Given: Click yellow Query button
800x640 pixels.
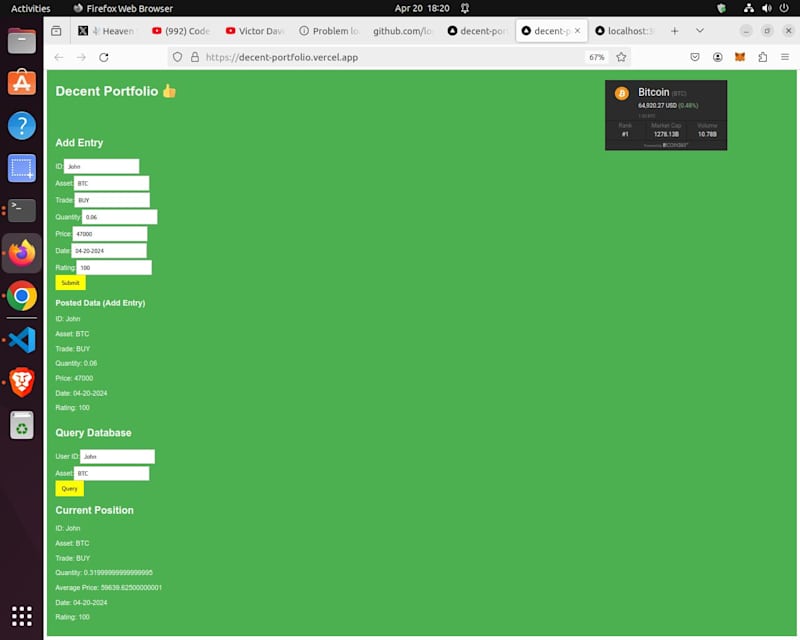Looking at the screenshot, I should [x=69, y=488].
